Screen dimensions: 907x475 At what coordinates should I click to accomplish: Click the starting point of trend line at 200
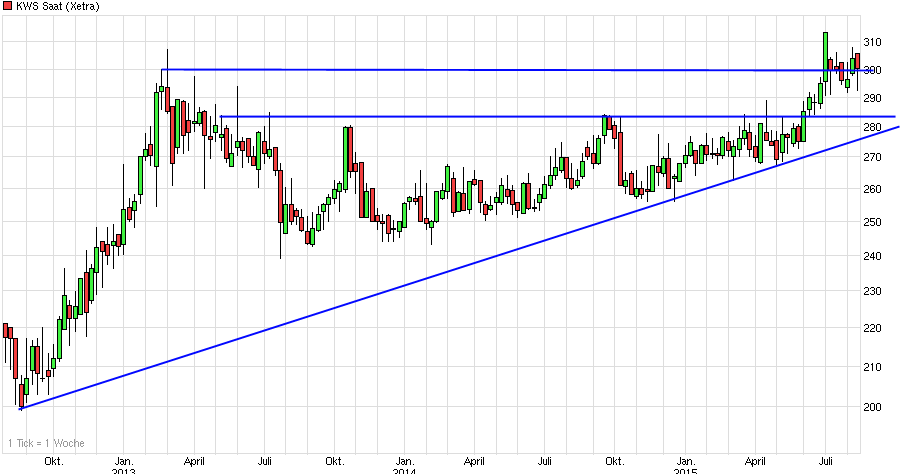(x=21, y=407)
